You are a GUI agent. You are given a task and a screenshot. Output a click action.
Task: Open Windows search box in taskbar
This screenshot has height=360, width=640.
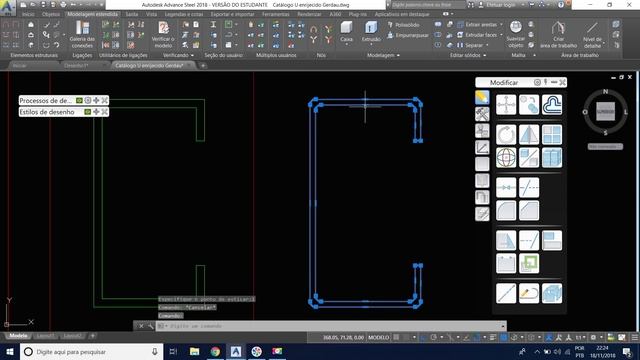click(91, 351)
